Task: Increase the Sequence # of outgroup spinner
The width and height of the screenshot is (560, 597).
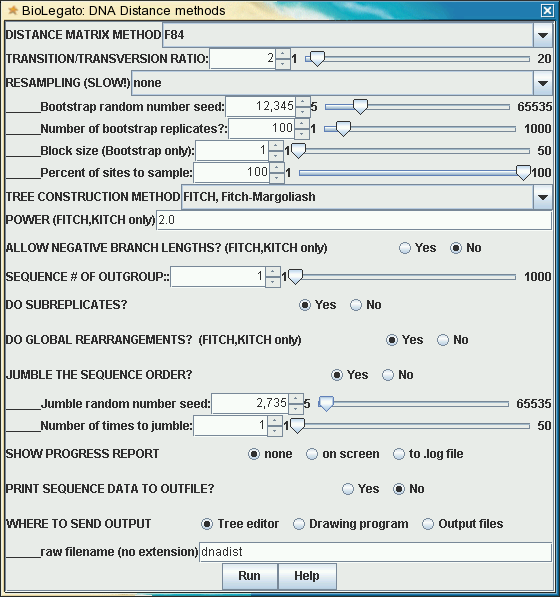Action: pos(273,272)
